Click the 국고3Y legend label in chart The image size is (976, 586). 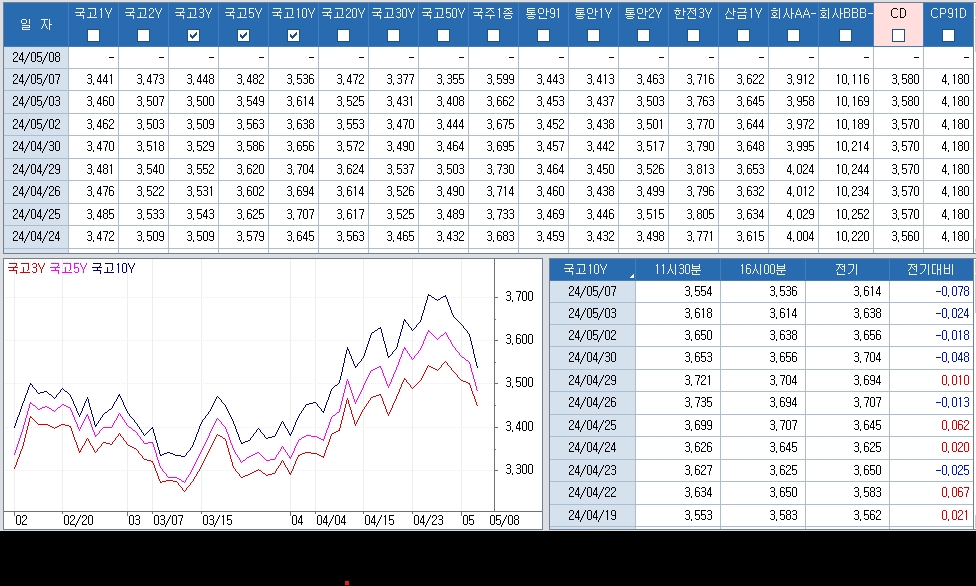26,268
